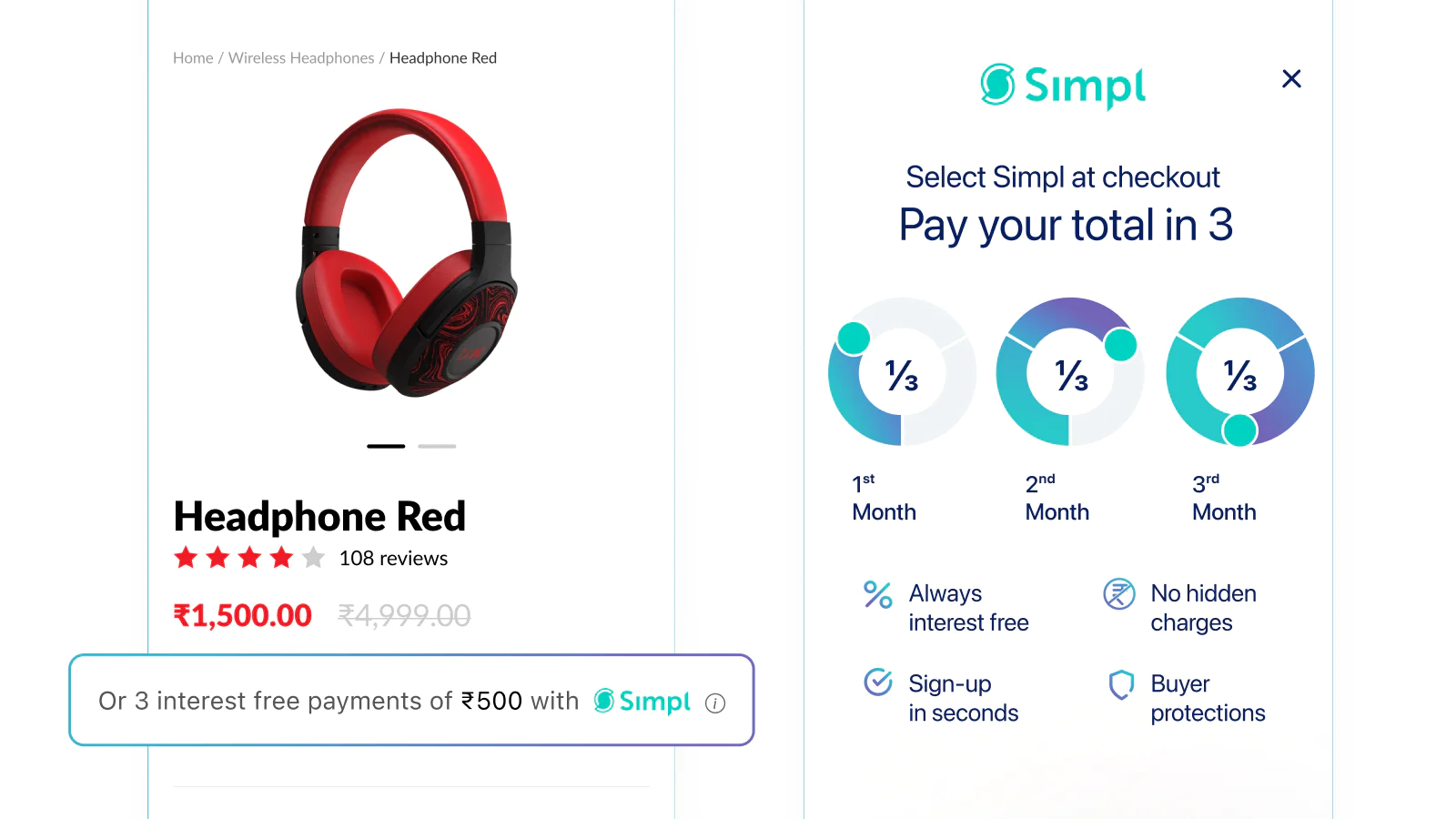This screenshot has height=819, width=1456.
Task: Select the second image carousel indicator
Action: 437,446
